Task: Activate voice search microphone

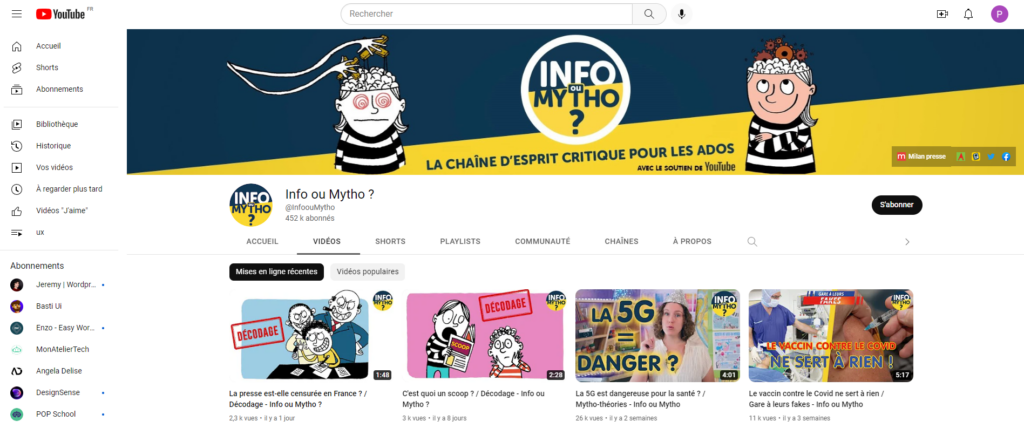Action: 681,14
